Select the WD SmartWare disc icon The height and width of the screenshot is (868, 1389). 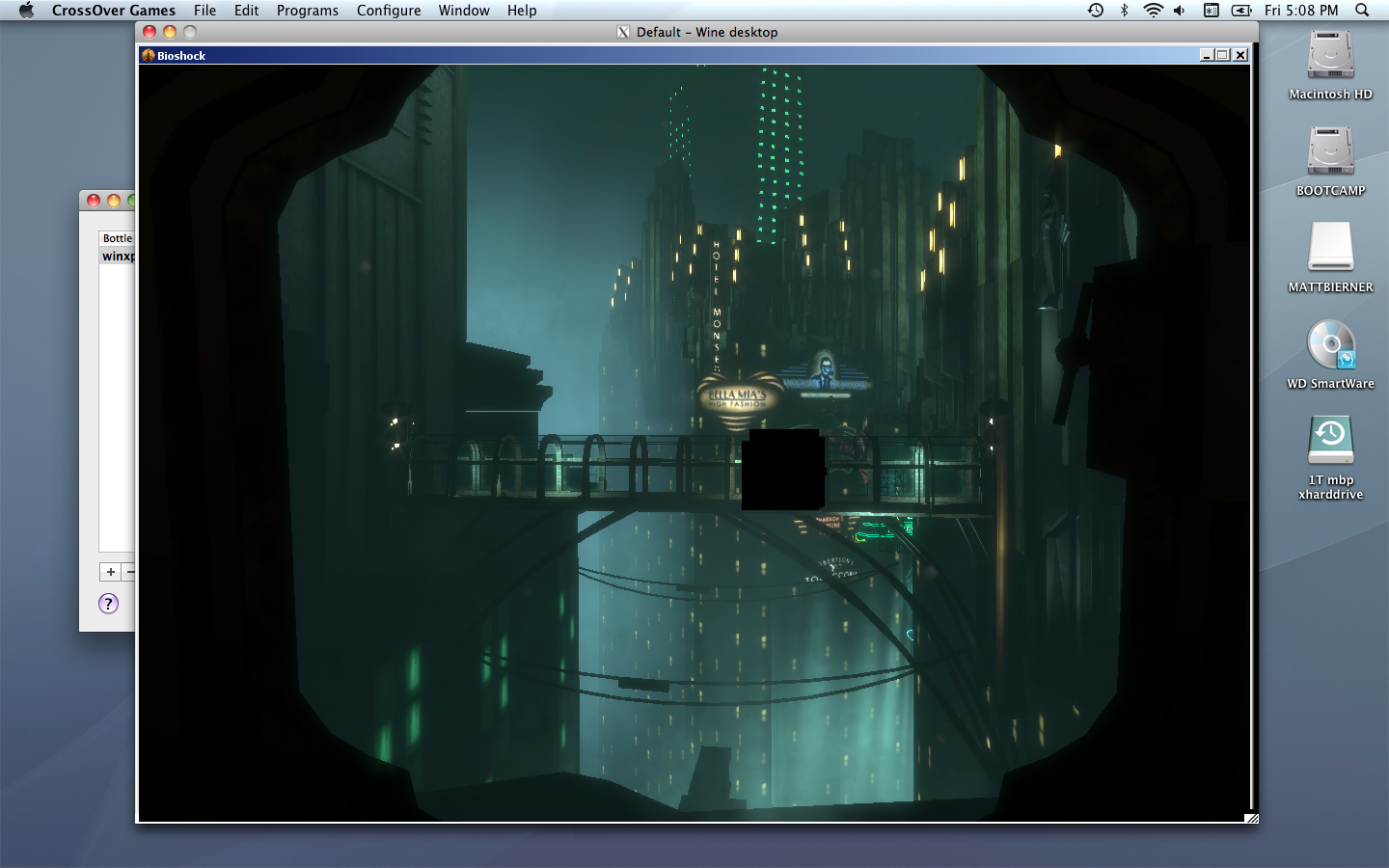point(1331,344)
